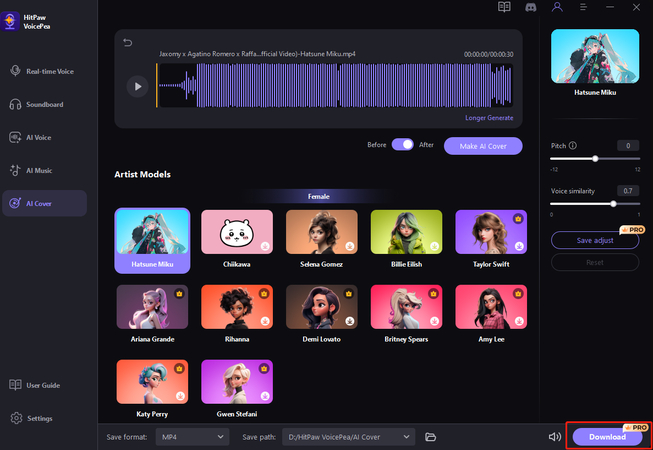
Task: Select the Female artist models tab
Action: 319,196
